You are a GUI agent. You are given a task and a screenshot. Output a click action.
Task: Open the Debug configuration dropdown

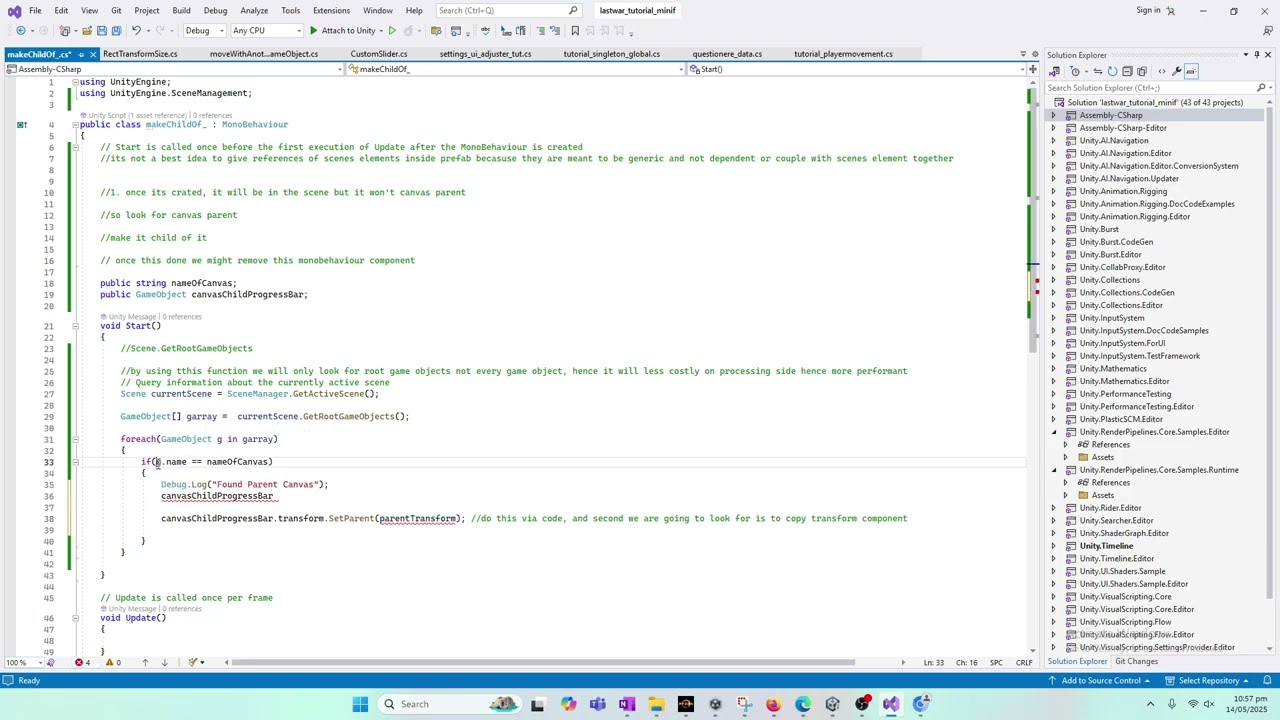click(203, 31)
